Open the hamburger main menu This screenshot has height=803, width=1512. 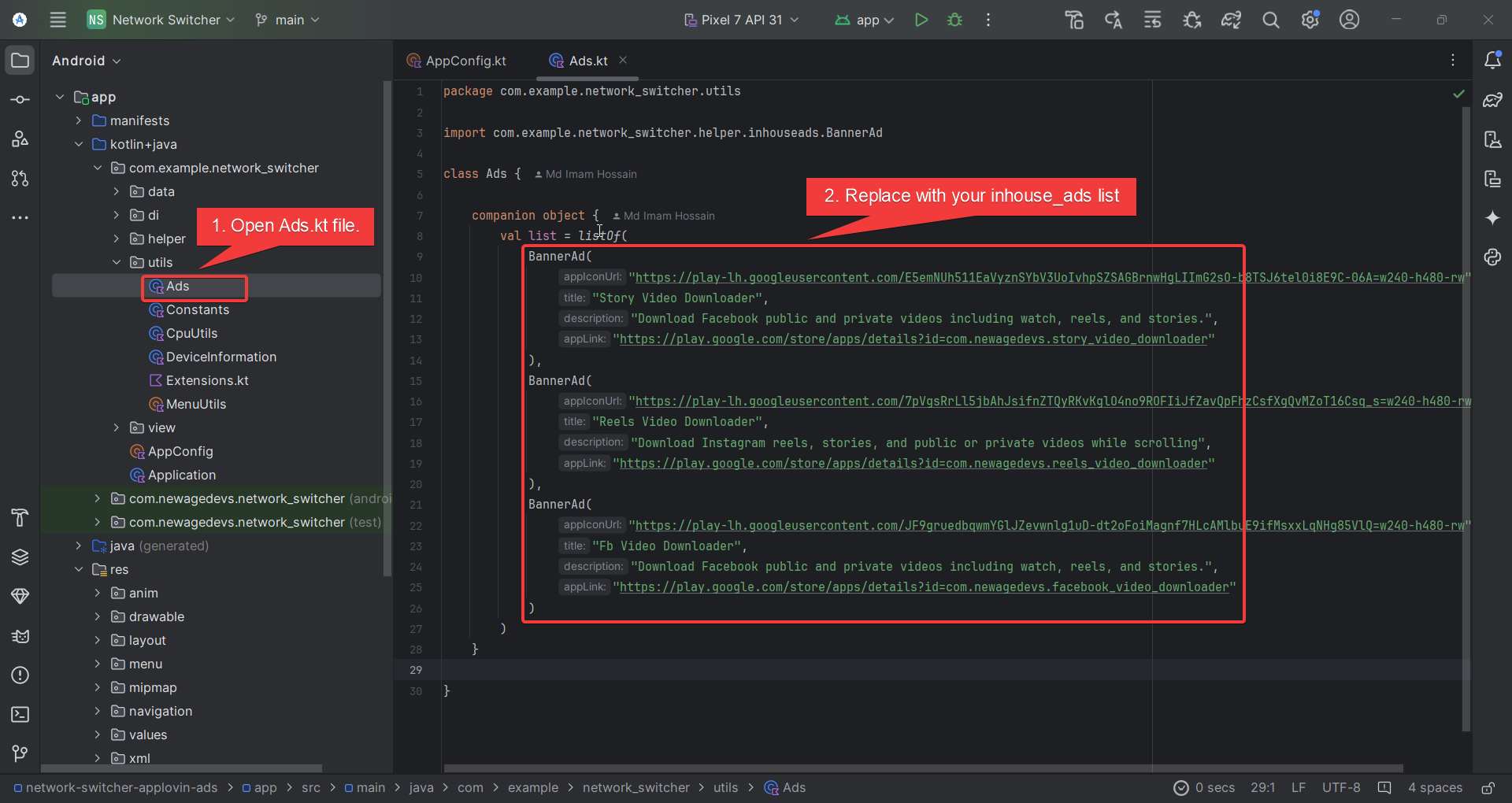coord(57,20)
